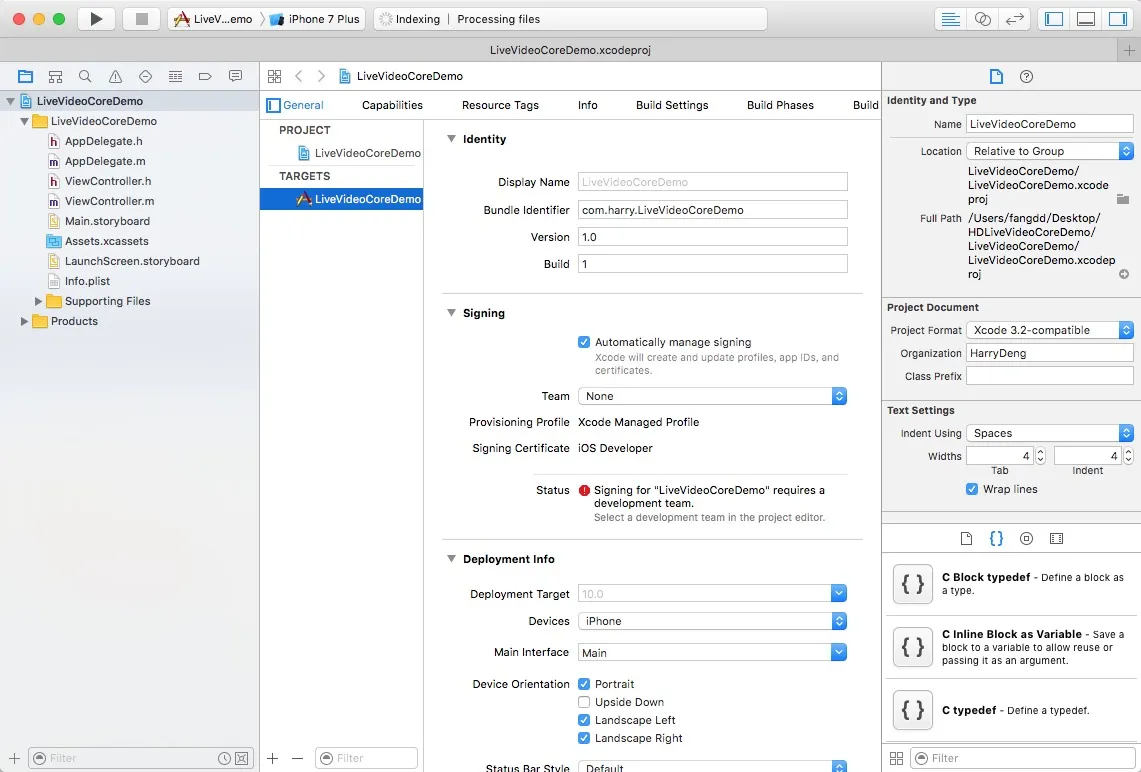Expand the Supporting Files folder
The width and height of the screenshot is (1141, 772).
(x=38, y=301)
